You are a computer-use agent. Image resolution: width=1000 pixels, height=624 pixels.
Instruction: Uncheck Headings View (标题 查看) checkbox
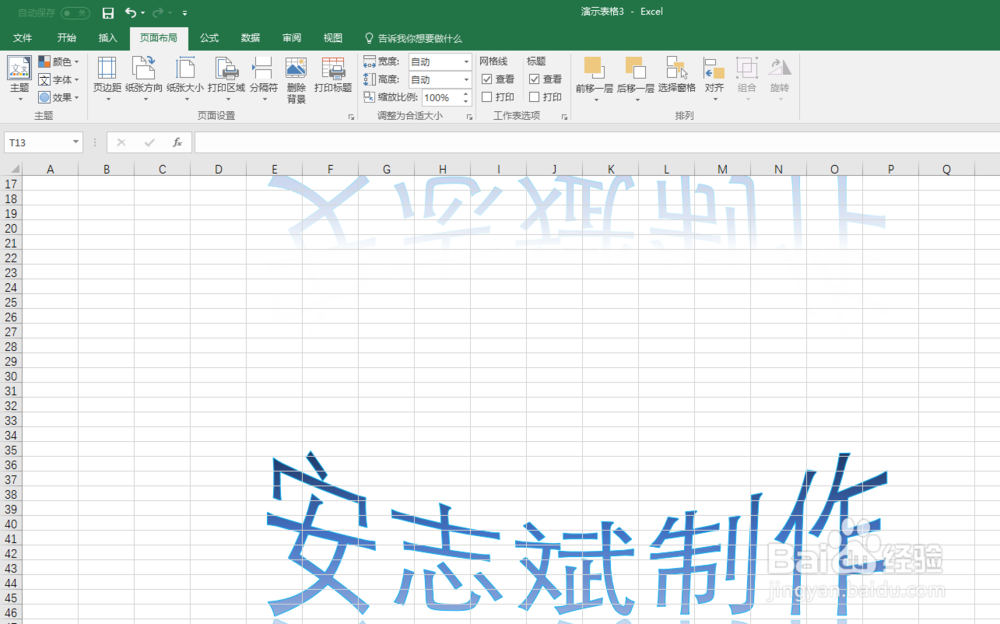click(534, 79)
